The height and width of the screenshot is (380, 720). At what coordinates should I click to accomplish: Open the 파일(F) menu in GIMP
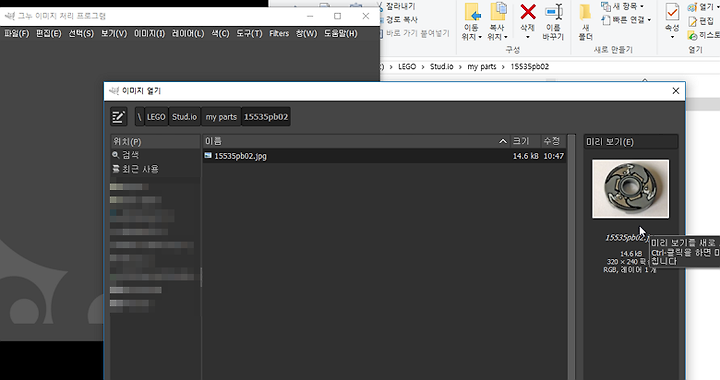click(x=17, y=34)
